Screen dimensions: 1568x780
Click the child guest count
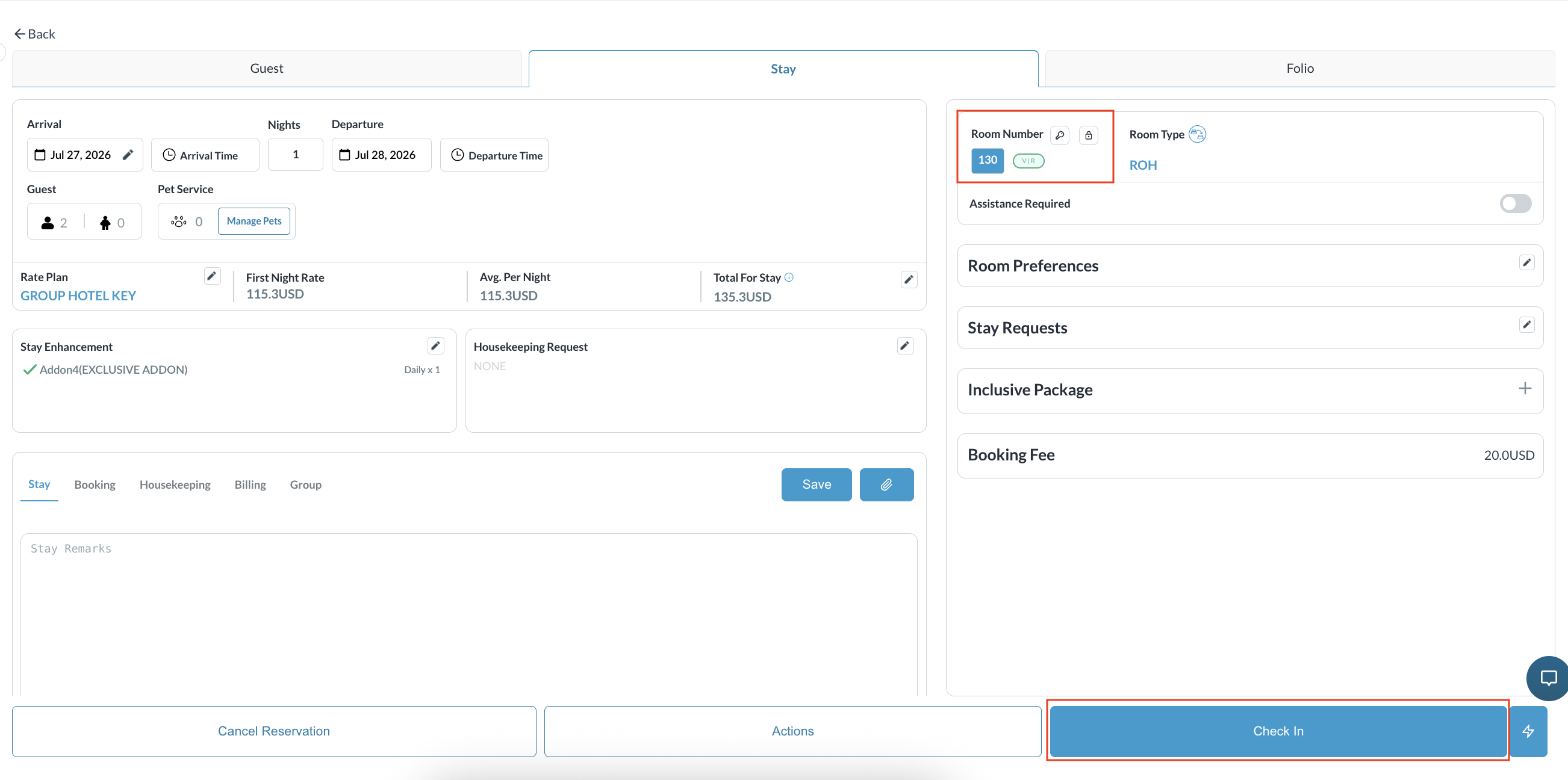pos(112,223)
